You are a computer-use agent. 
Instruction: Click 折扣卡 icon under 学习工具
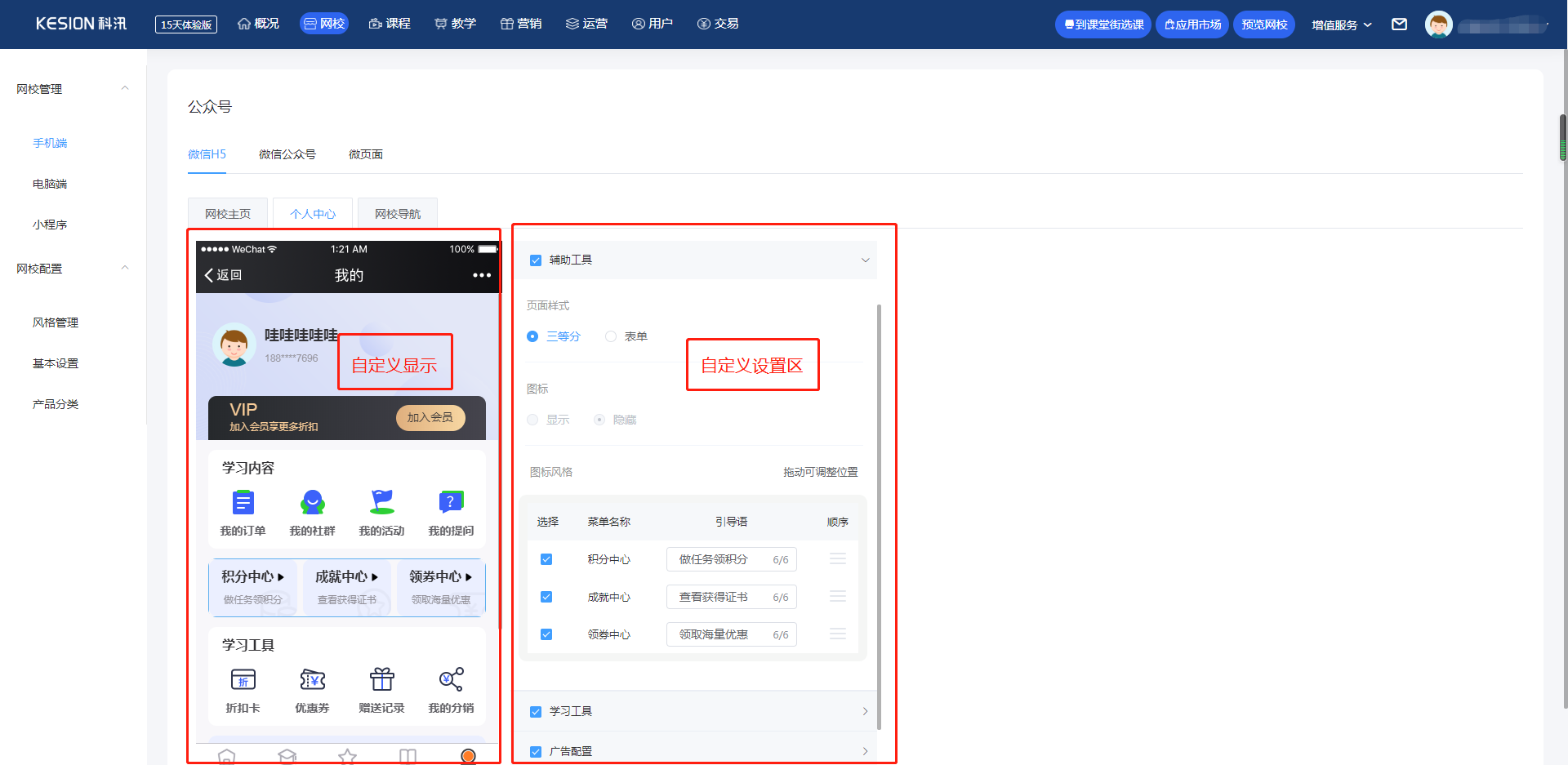click(243, 679)
